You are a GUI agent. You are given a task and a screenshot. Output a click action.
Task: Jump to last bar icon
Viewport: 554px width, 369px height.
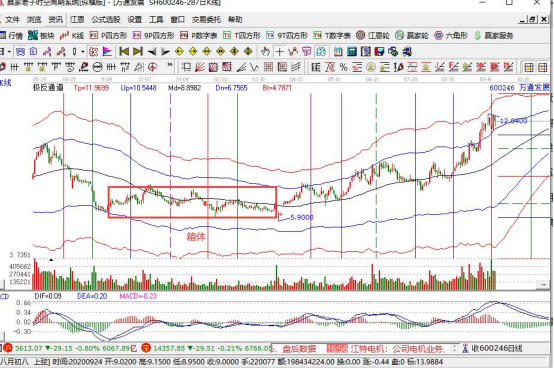tap(138, 52)
